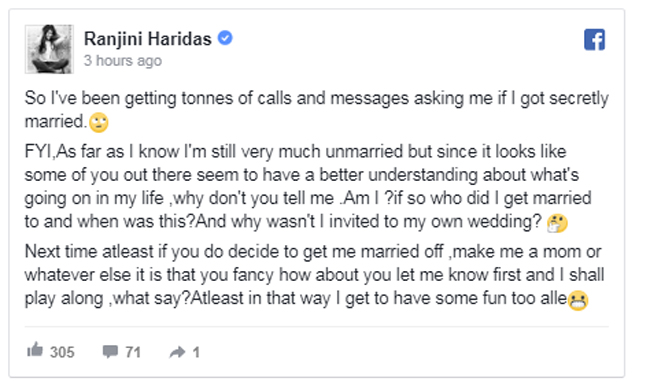Click the eye-roll emoji after 'married.'
This screenshot has width=650, height=389.
pos(99,123)
